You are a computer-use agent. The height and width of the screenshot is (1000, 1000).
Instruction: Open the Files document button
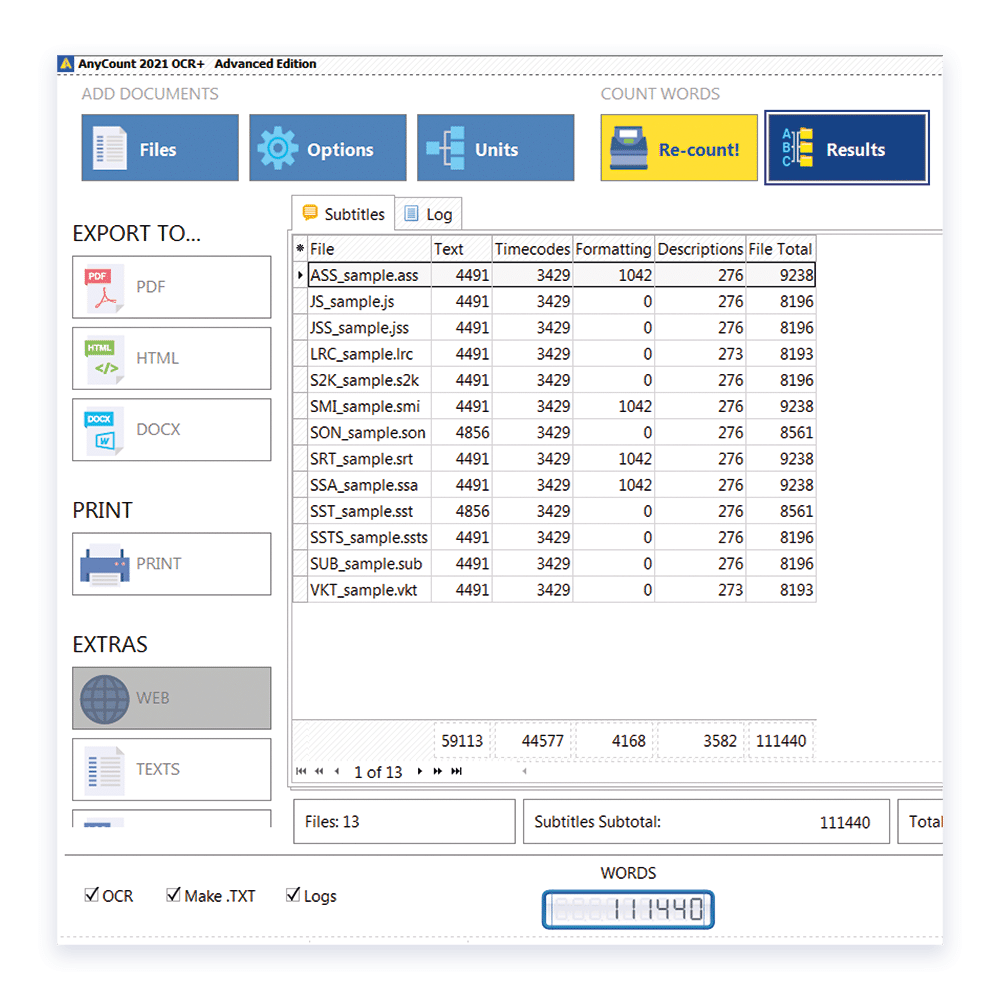tap(160, 148)
